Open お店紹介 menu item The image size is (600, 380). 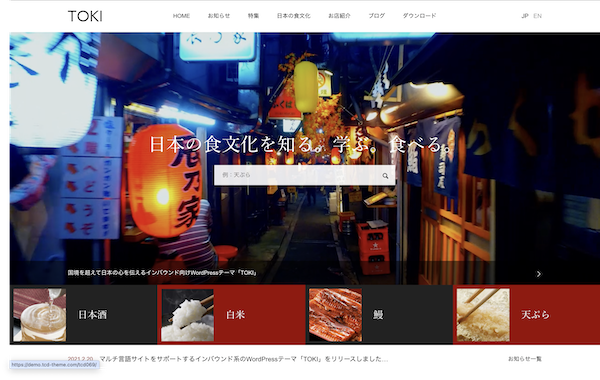339,16
